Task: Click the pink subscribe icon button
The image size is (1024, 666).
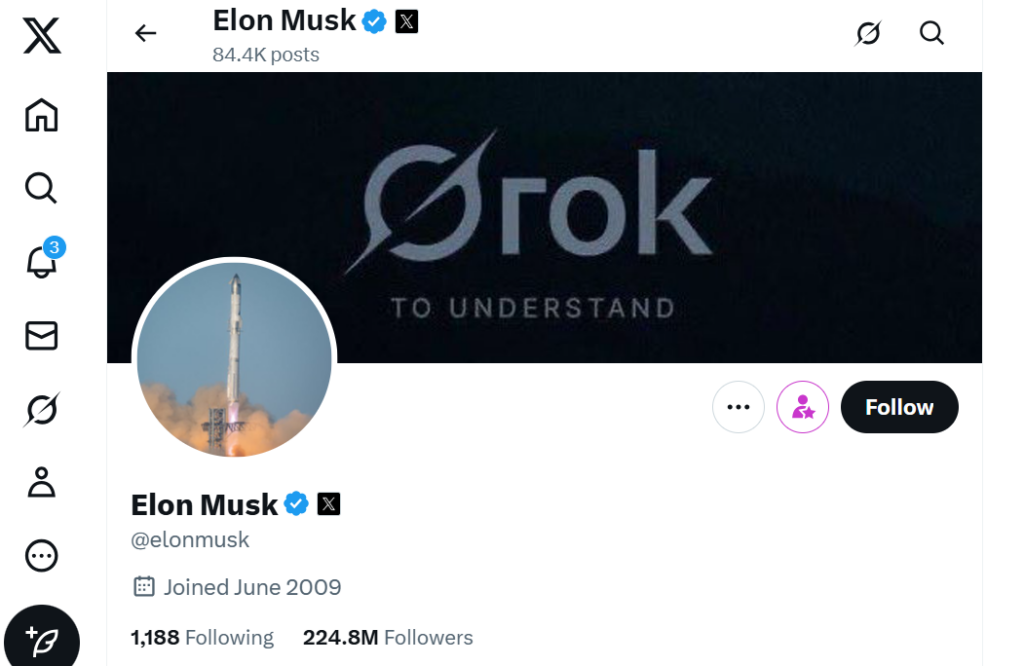Action: tap(803, 407)
